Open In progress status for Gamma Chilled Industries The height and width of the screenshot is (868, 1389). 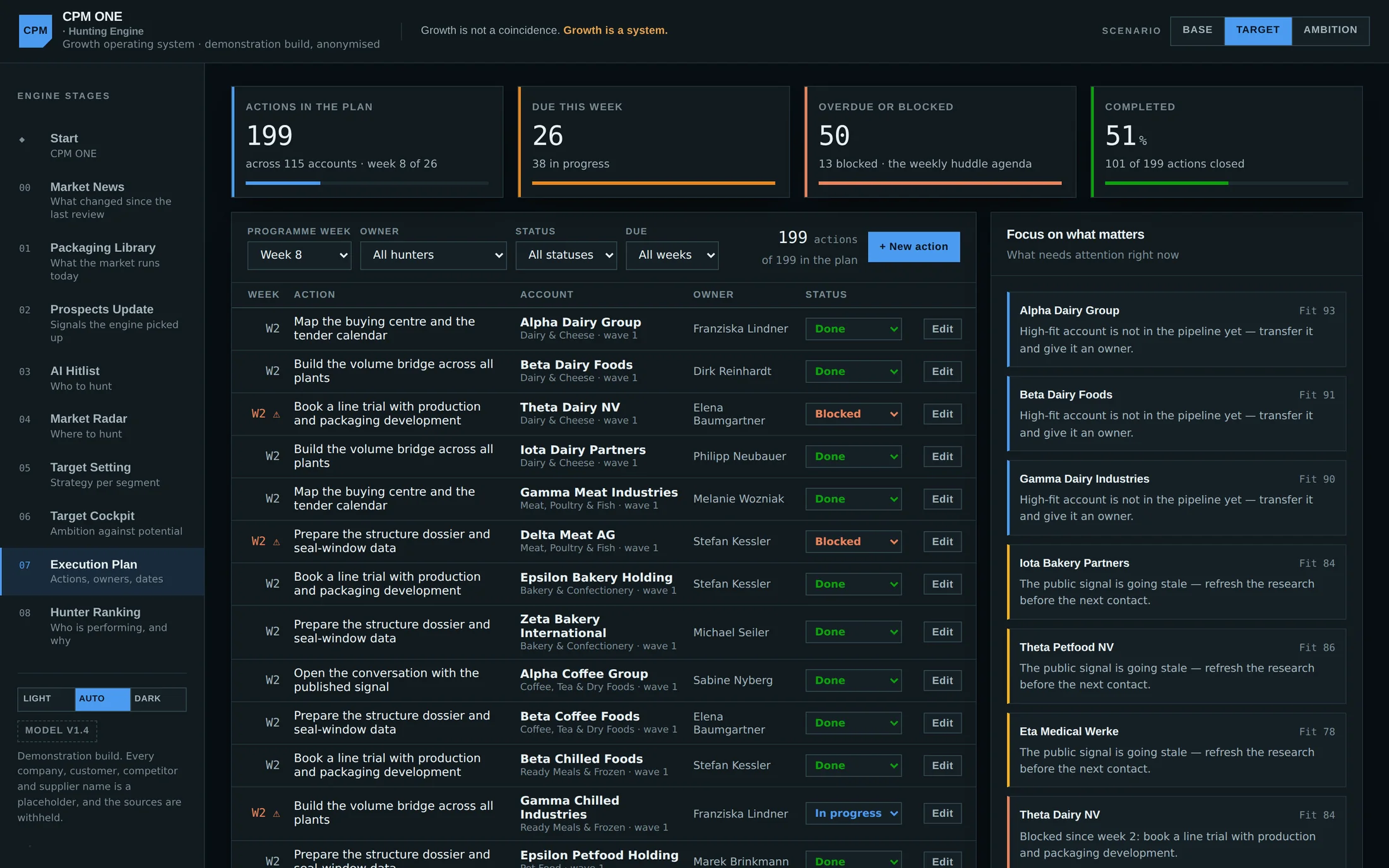[x=854, y=813]
